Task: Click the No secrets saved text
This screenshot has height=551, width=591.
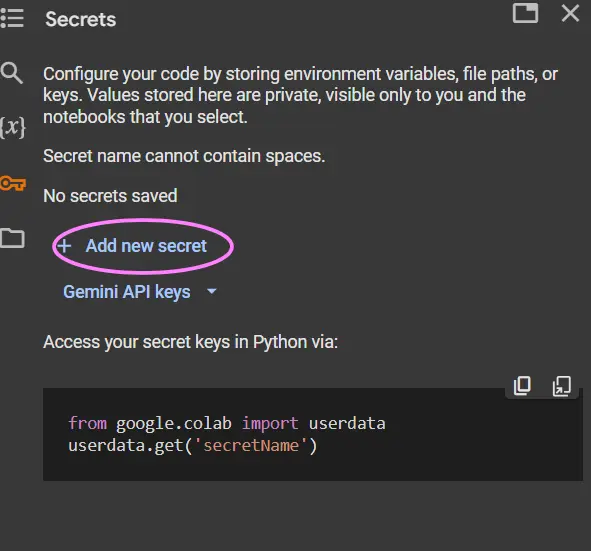Action: (x=110, y=196)
